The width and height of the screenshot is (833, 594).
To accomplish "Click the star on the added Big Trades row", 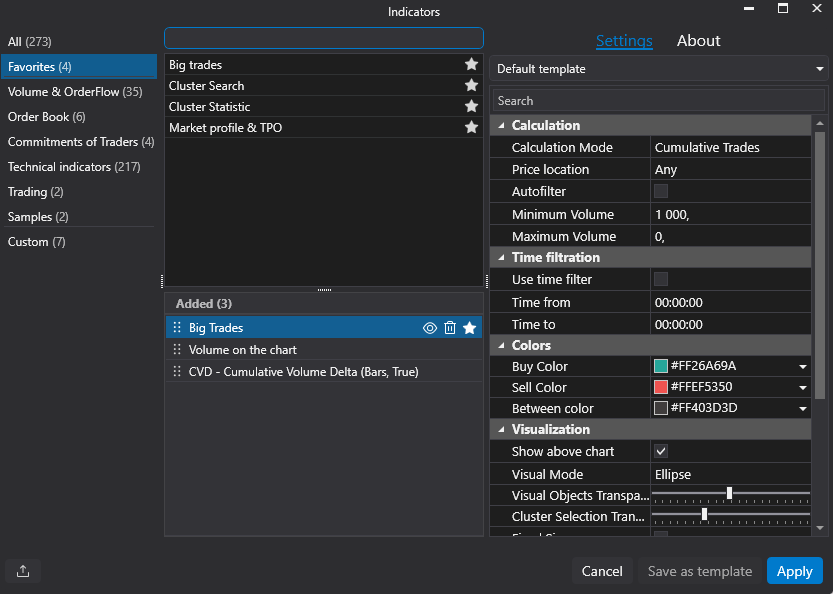I will [470, 328].
